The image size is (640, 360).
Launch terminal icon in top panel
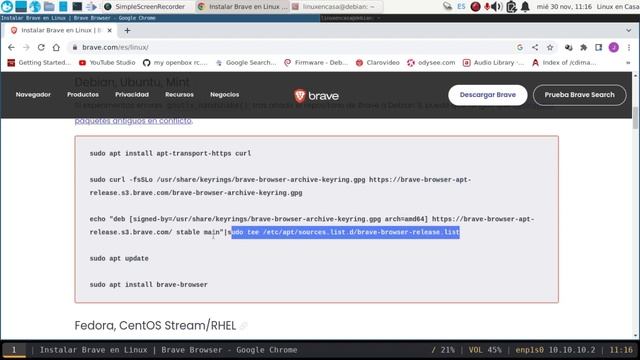coord(77,7)
